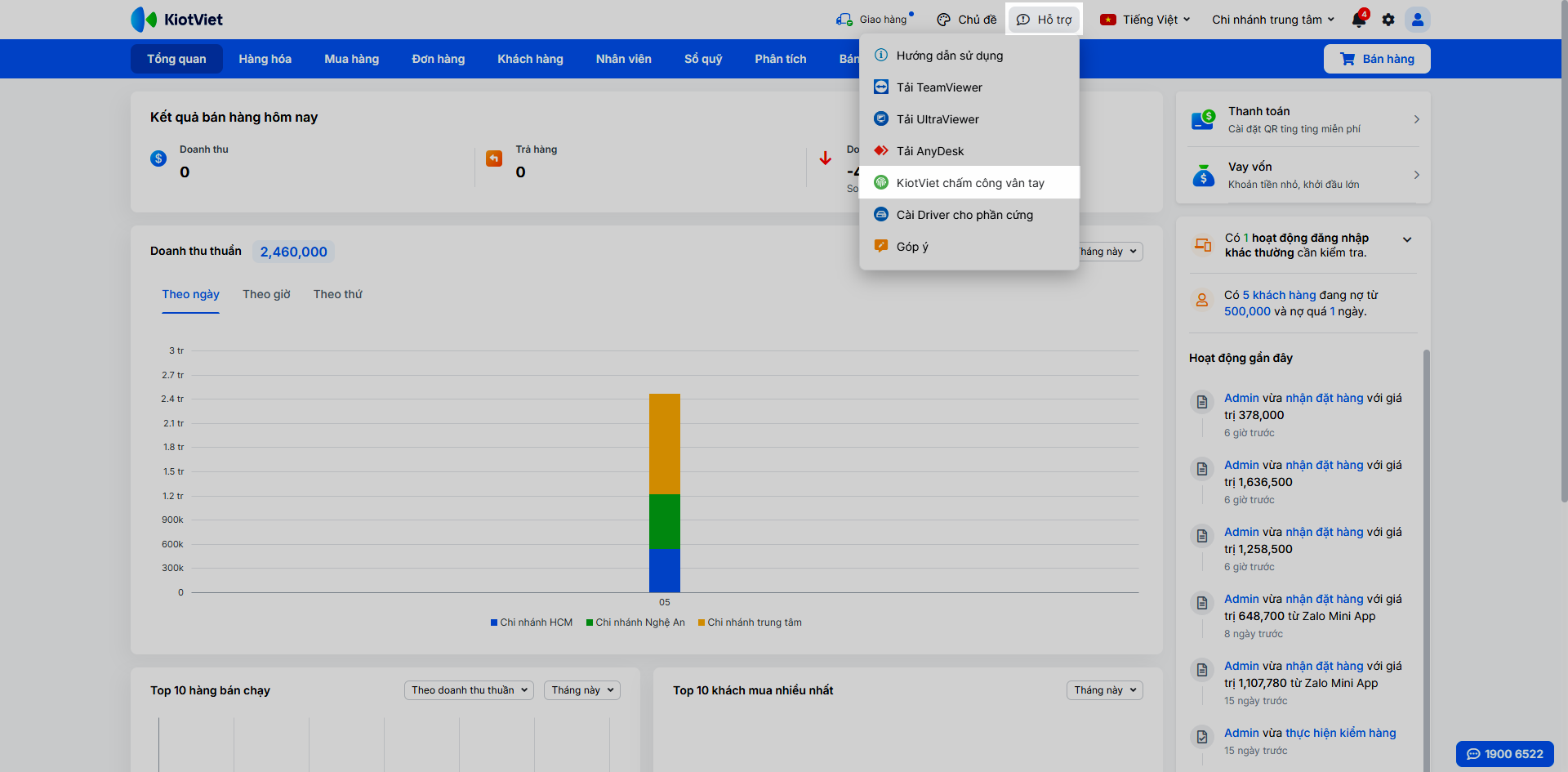
Task: Open the Đơn hàng menu
Action: pos(439,59)
